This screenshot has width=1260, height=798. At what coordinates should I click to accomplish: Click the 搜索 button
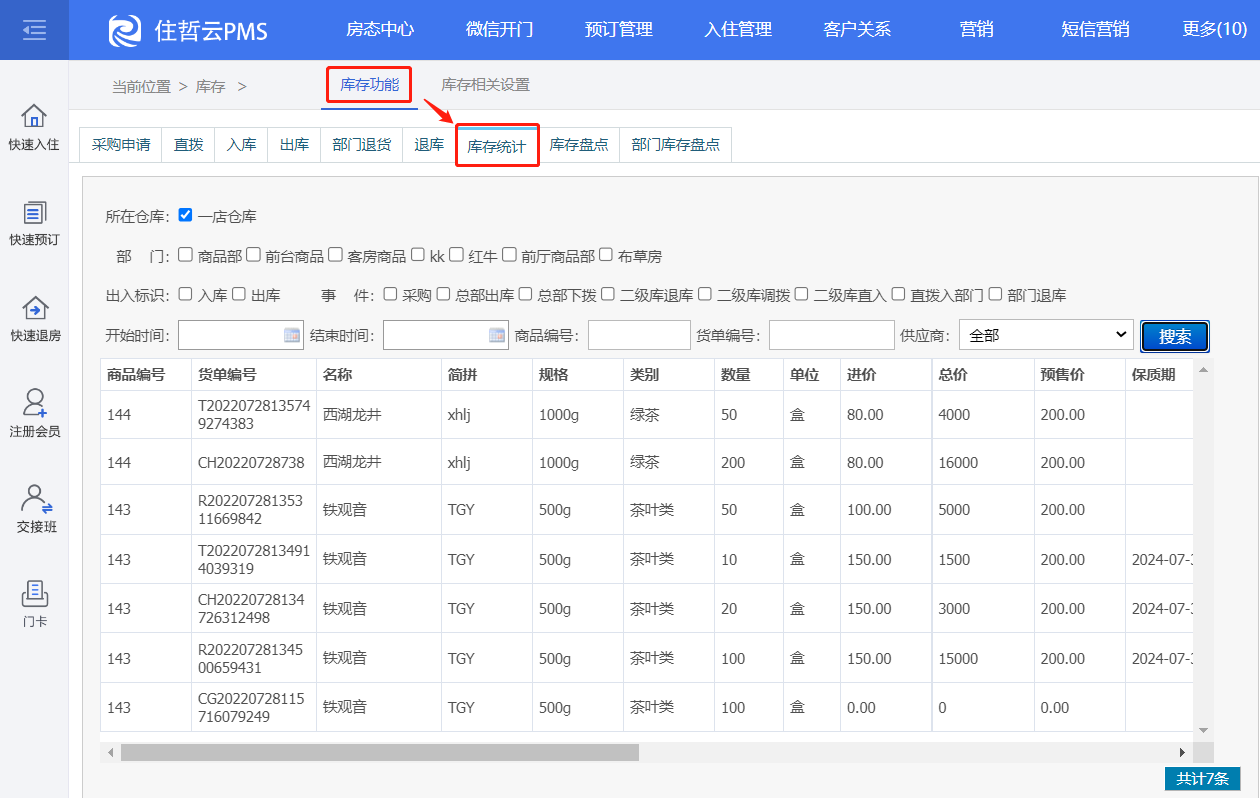point(1175,337)
